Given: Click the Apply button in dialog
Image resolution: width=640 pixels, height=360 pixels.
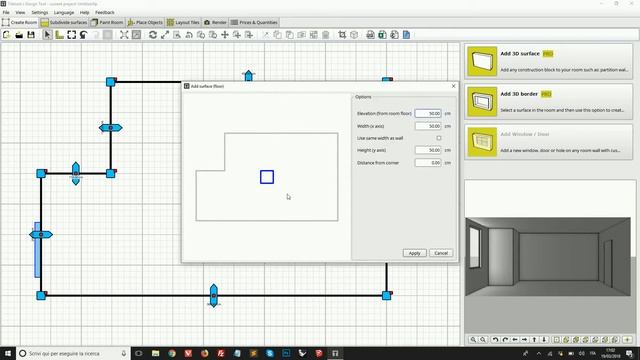Looking at the screenshot, I should (x=414, y=253).
